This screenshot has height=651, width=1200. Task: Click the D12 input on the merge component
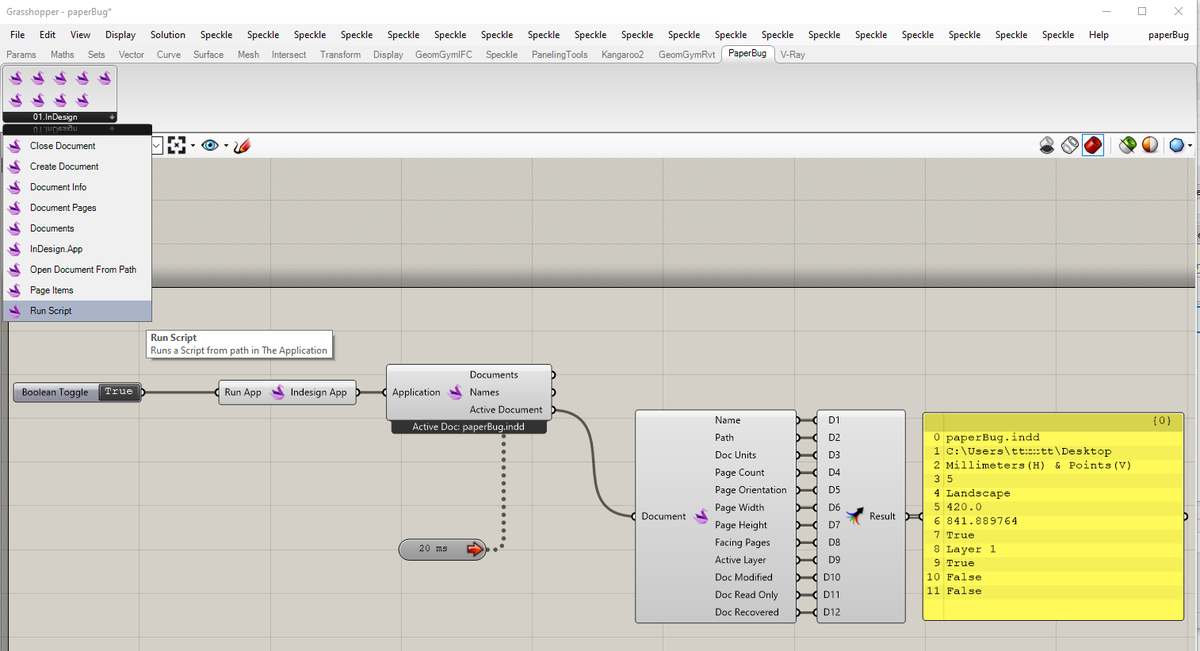coord(834,612)
